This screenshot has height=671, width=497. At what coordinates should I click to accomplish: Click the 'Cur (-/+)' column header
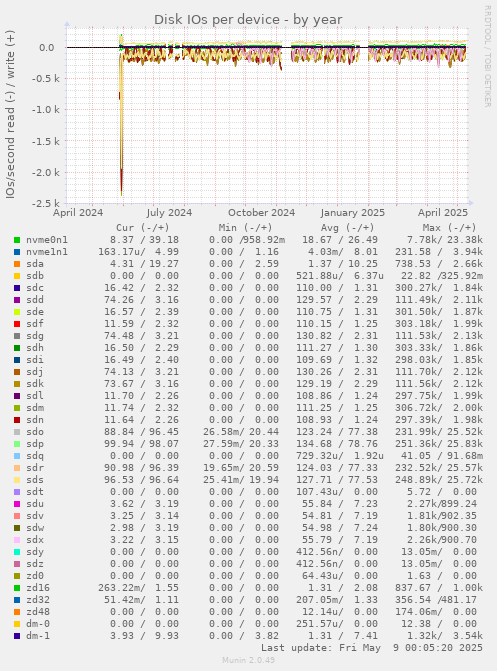[x=143, y=228]
